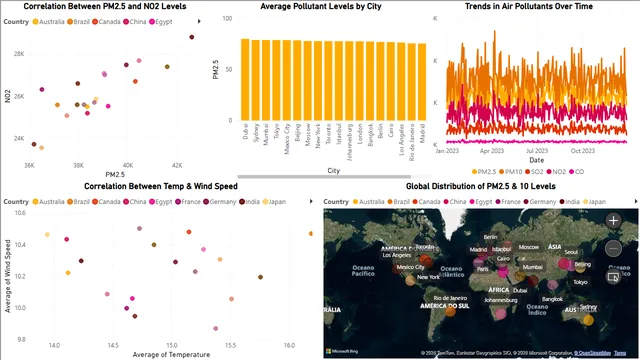
Task: Click the Mumbai label on the map
Action: pos(533,267)
